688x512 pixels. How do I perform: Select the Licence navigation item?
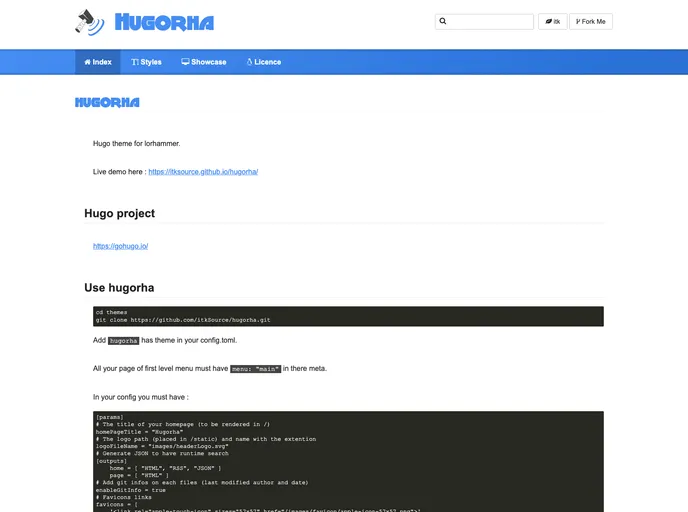[264, 62]
